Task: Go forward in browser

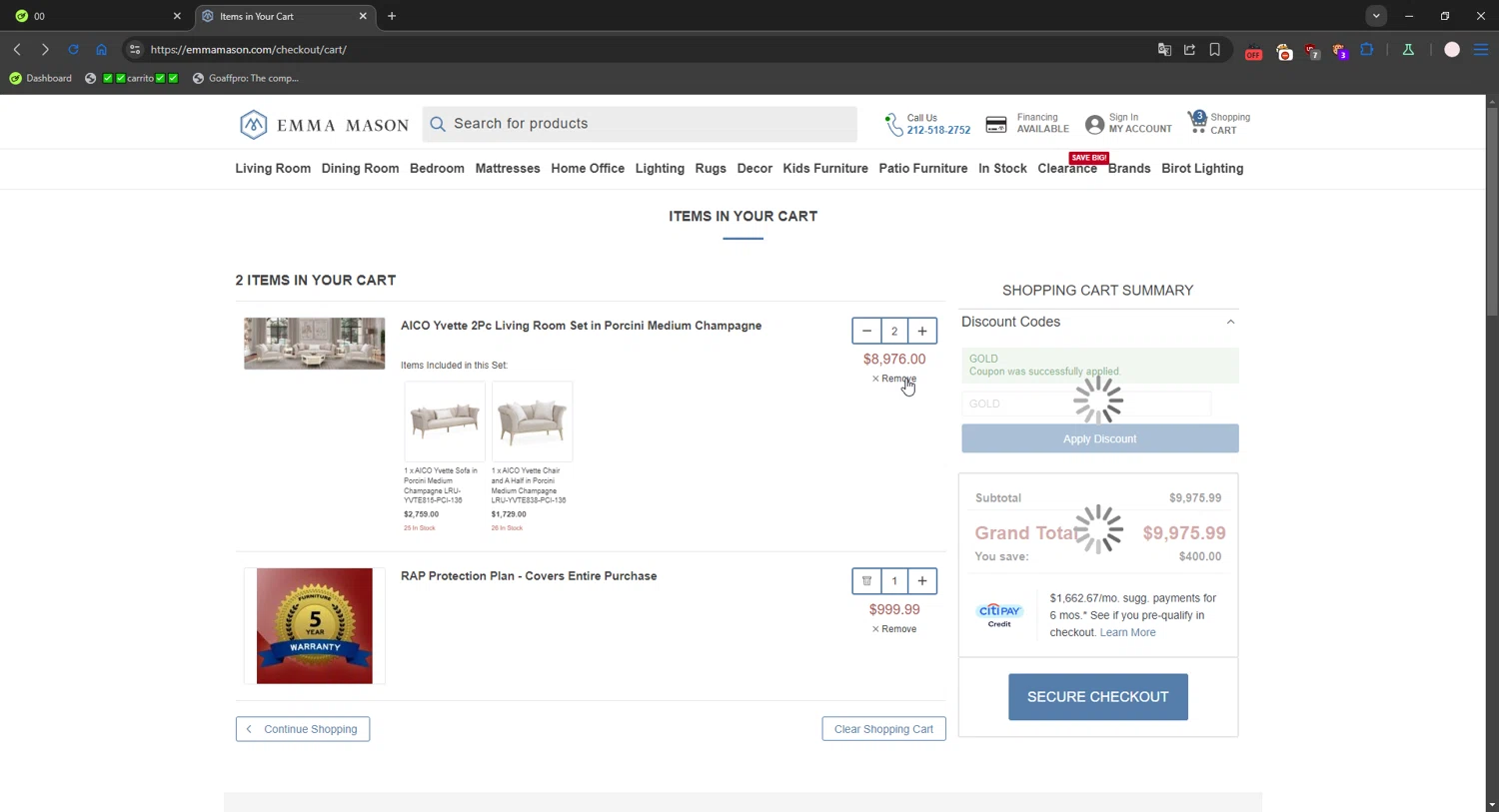Action: (45, 49)
